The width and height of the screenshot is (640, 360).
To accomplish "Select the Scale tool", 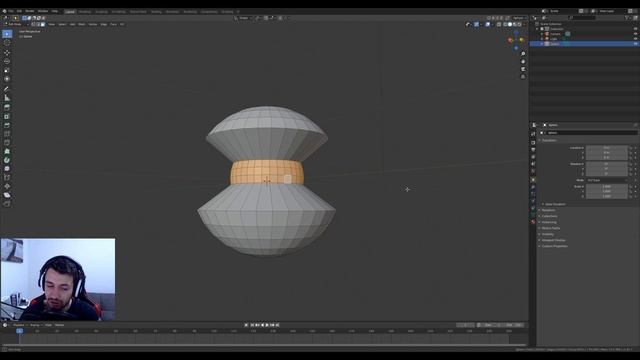I will coord(7,70).
